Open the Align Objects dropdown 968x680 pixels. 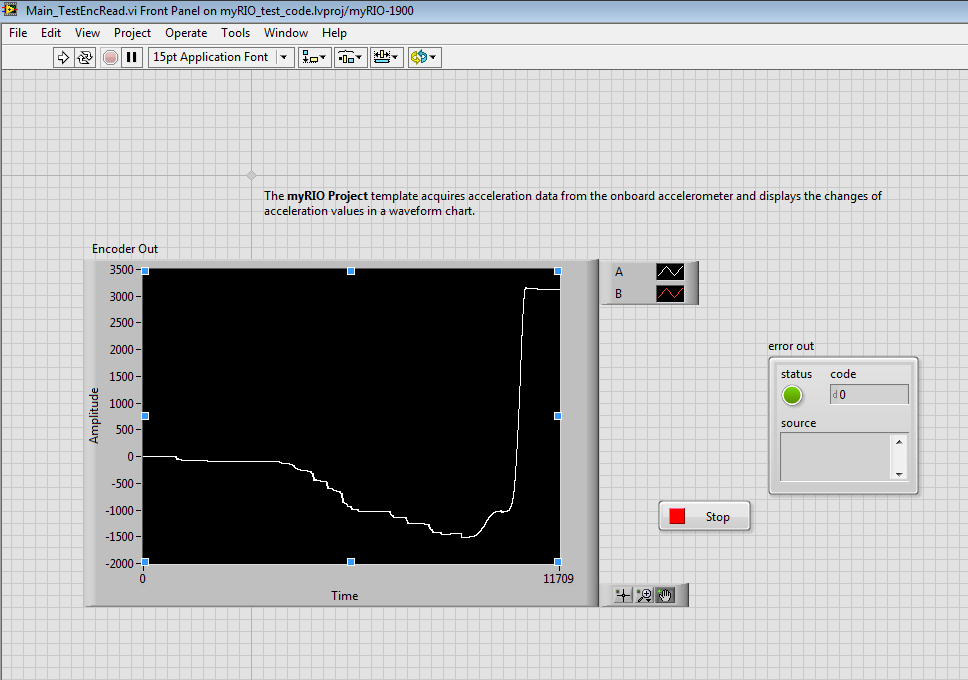[314, 57]
